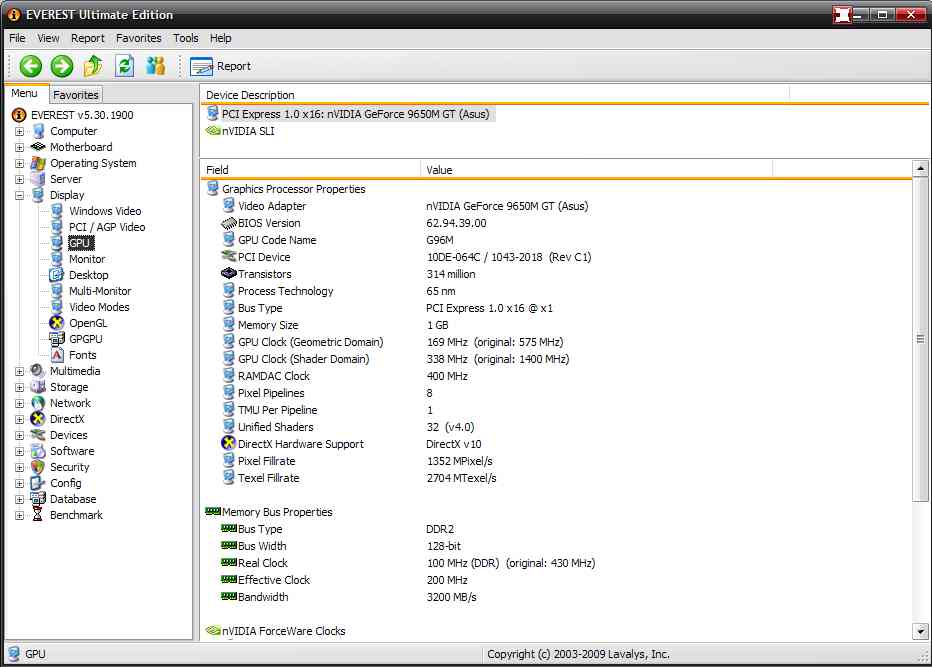932x667 pixels.
Task: Refresh the page with the Refresh icon
Action: tap(125, 66)
